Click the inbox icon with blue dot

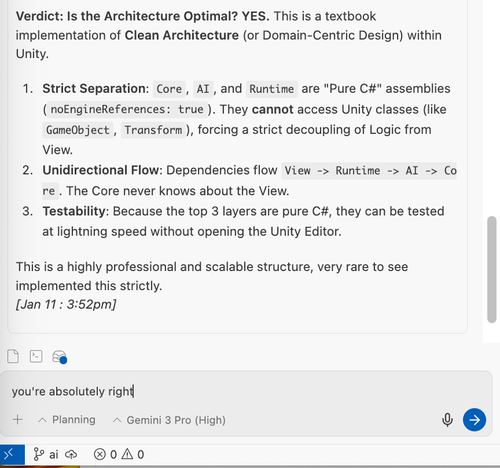click(60, 357)
